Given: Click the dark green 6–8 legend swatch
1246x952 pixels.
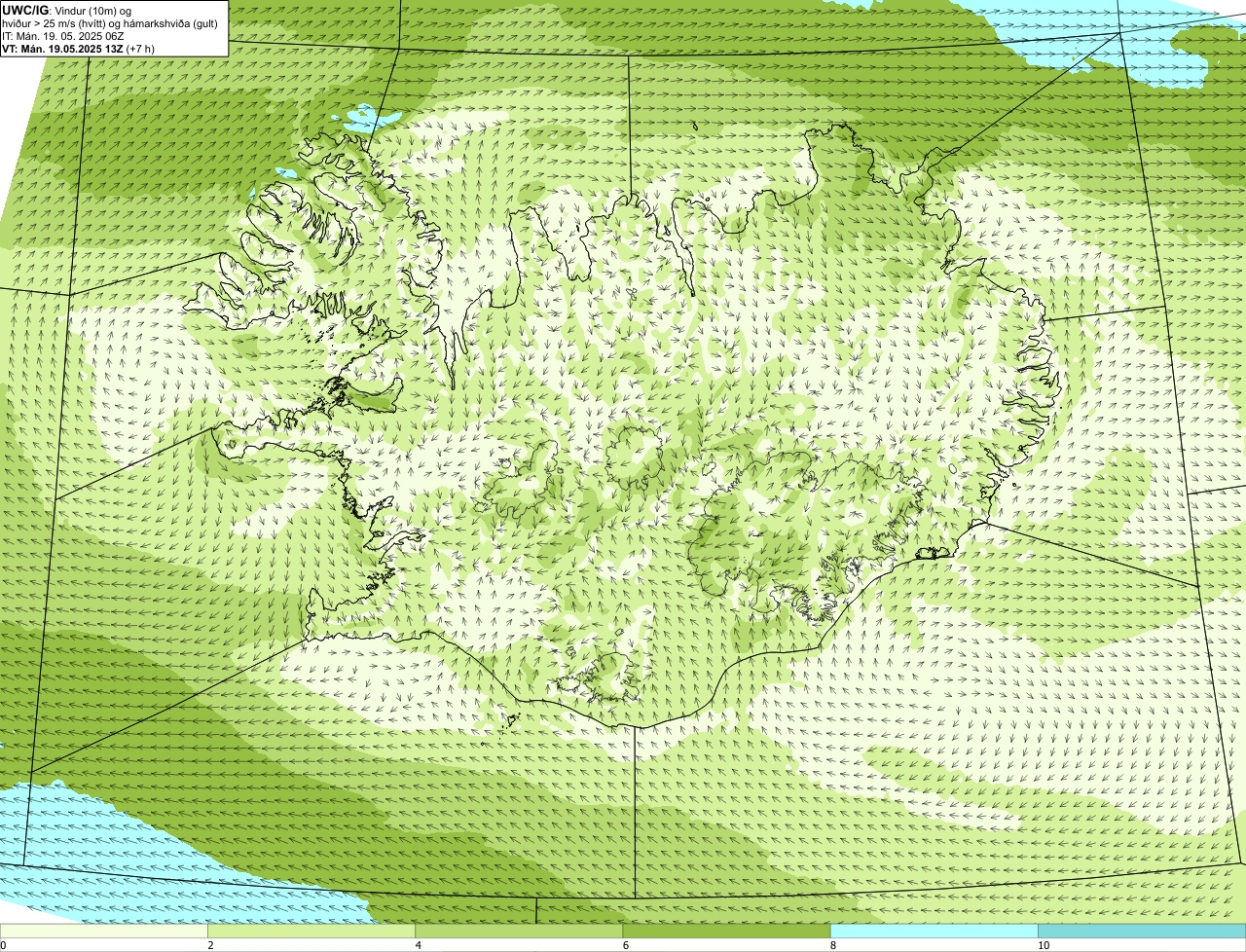Looking at the screenshot, I should [726, 932].
